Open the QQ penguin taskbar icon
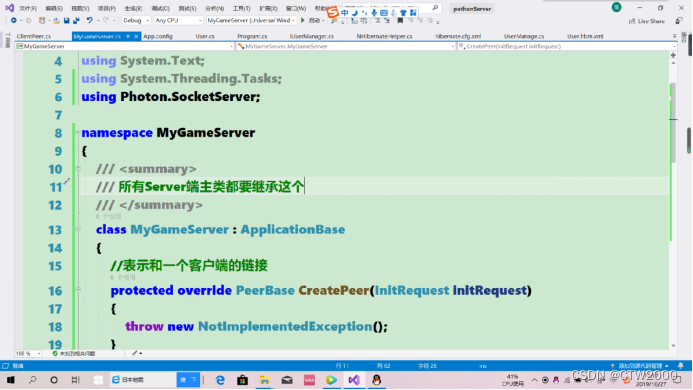The width and height of the screenshot is (693, 390). [x=377, y=380]
